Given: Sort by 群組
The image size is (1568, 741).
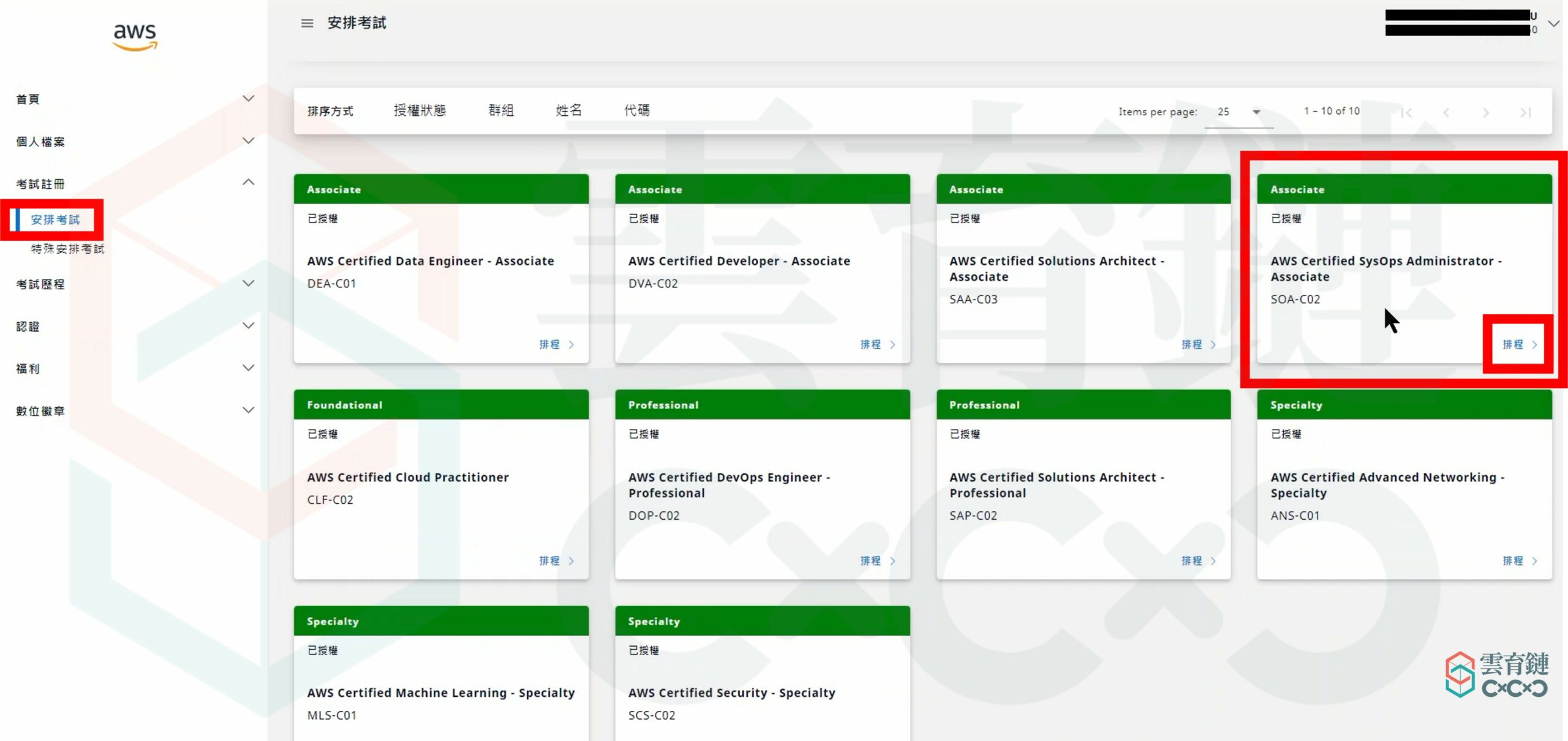Looking at the screenshot, I should click(501, 111).
